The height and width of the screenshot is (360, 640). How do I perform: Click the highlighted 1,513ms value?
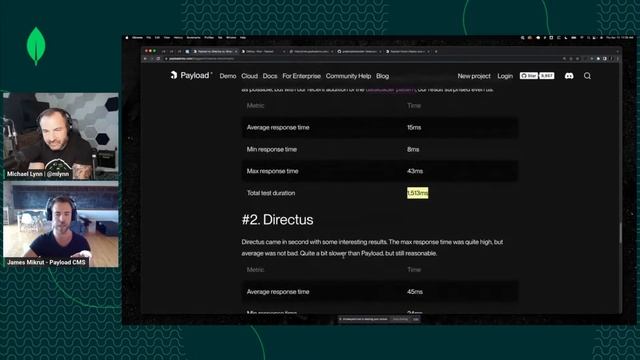pos(418,193)
